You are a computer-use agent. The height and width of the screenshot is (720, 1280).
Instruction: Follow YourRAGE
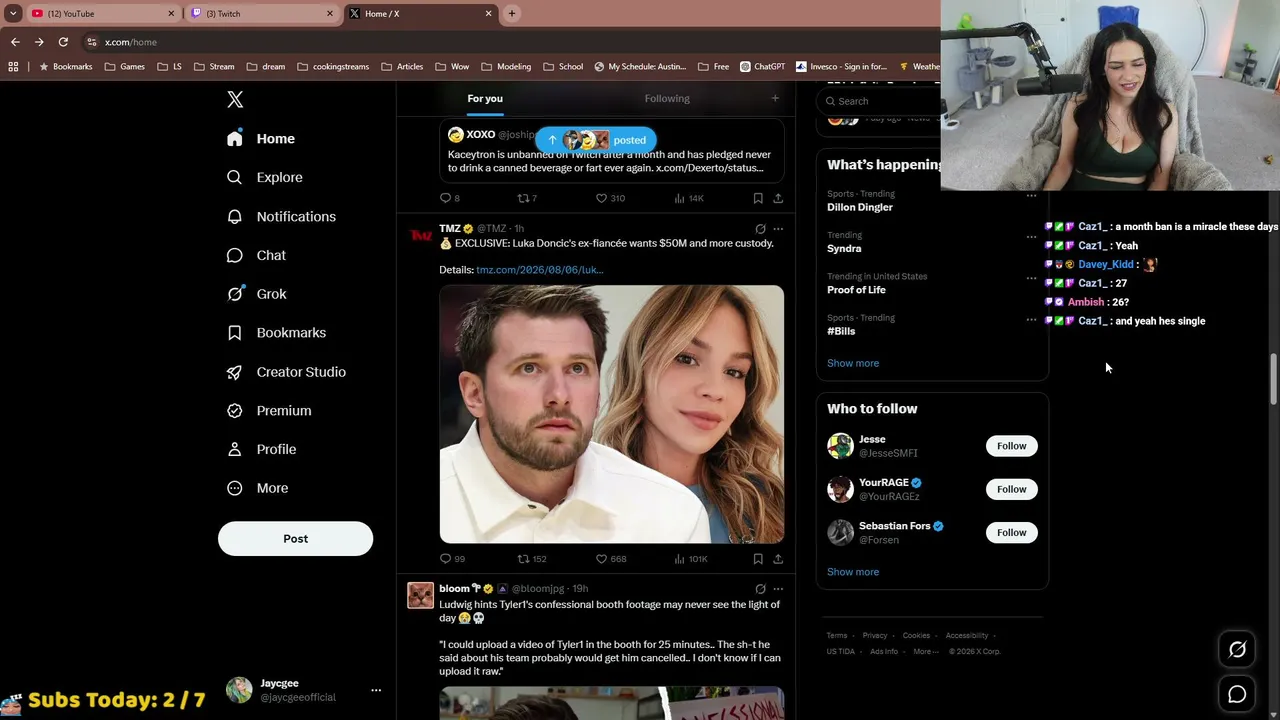click(1011, 489)
